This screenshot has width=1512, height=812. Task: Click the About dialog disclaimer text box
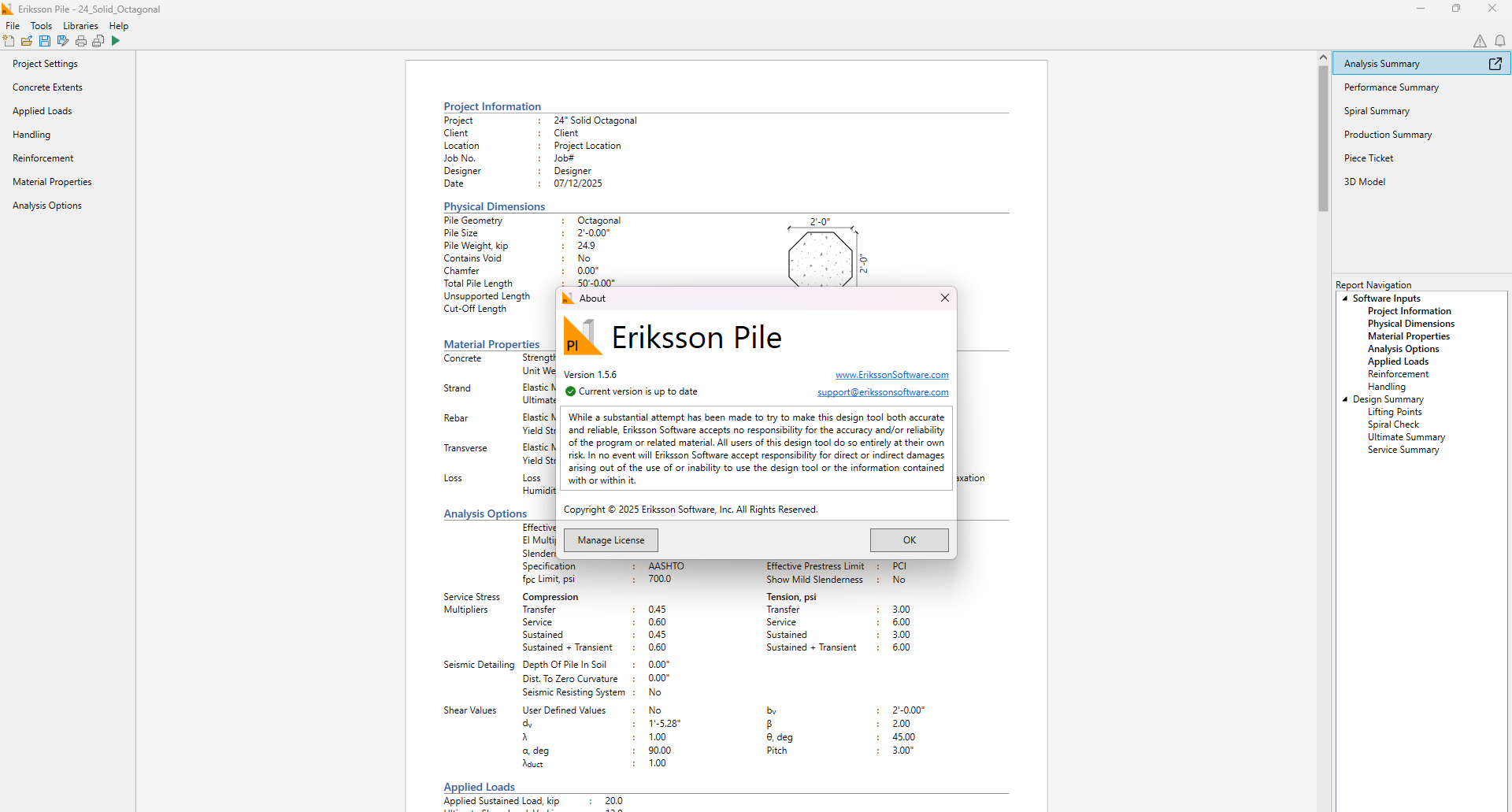tap(756, 449)
